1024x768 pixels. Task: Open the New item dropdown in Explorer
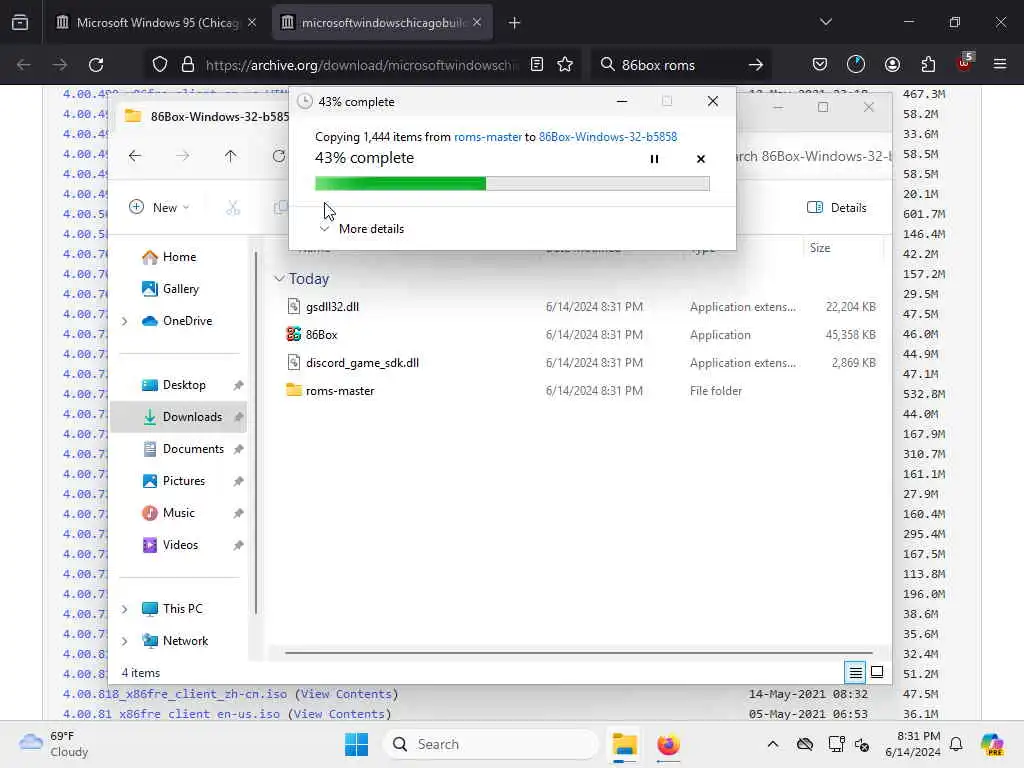159,208
